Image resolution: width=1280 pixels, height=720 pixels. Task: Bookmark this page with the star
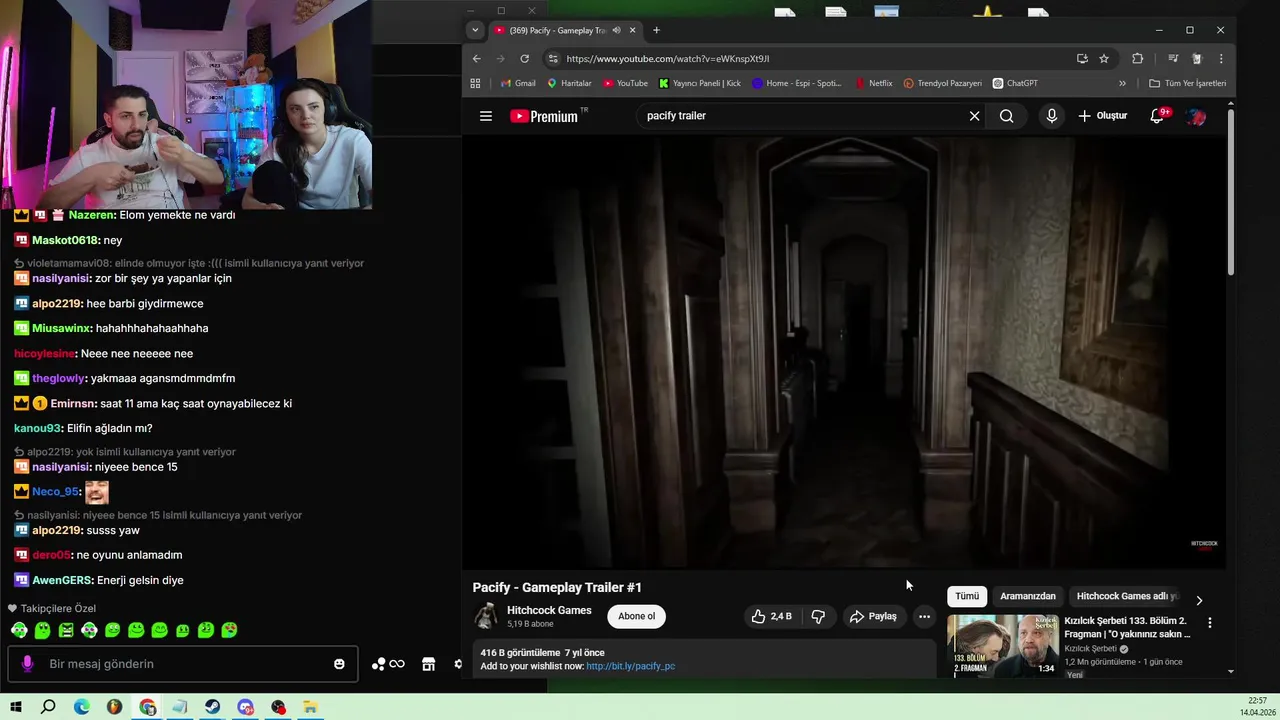[1104, 59]
